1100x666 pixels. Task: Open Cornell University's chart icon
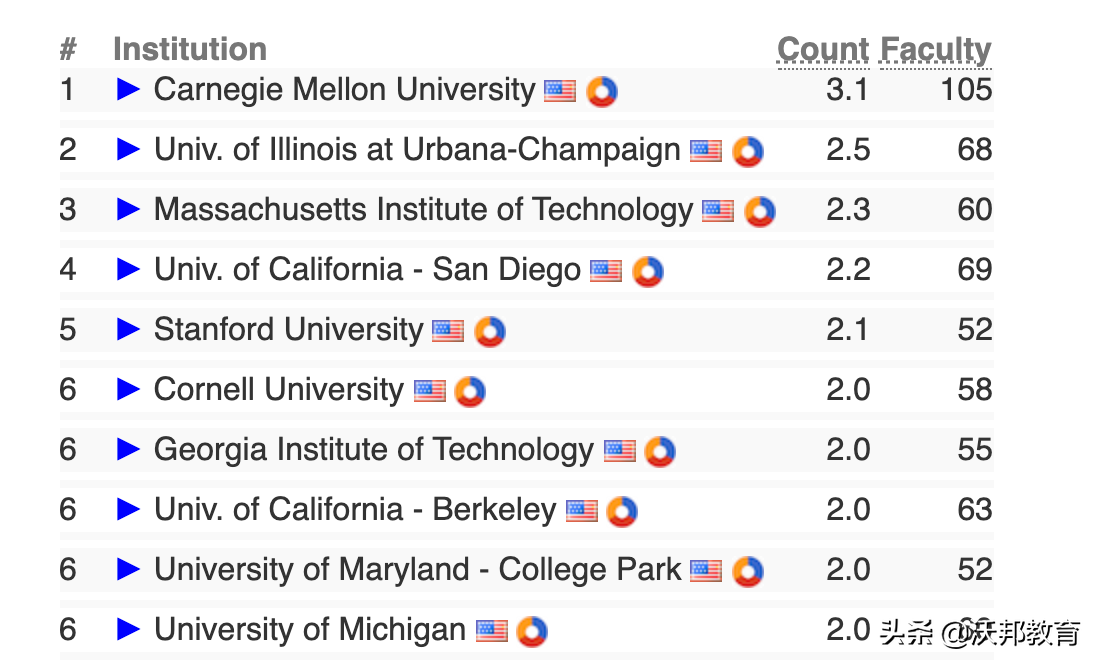click(x=470, y=391)
